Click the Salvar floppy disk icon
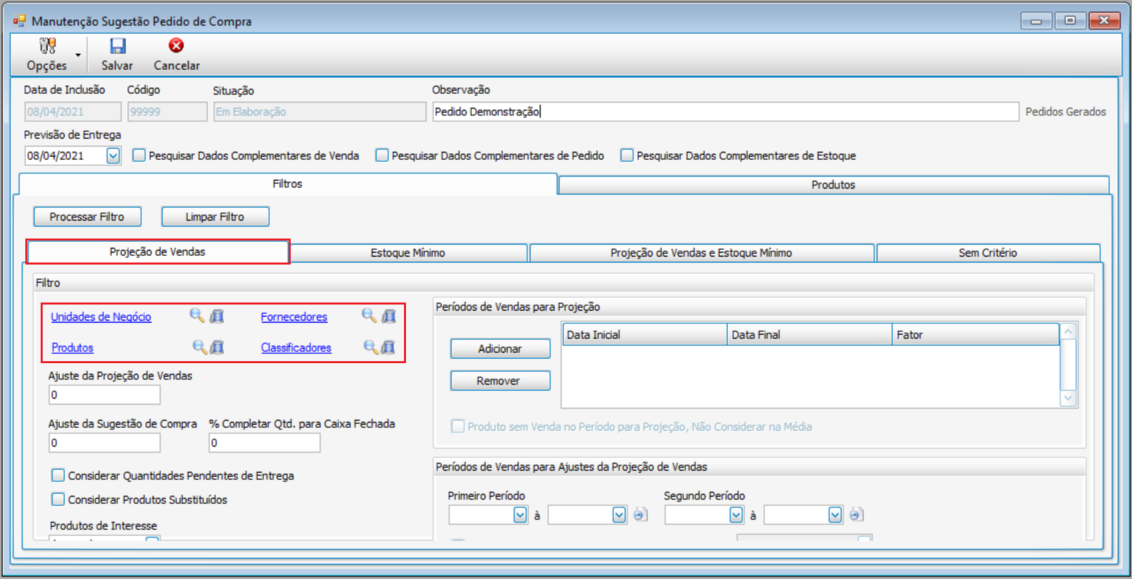 pos(117,46)
